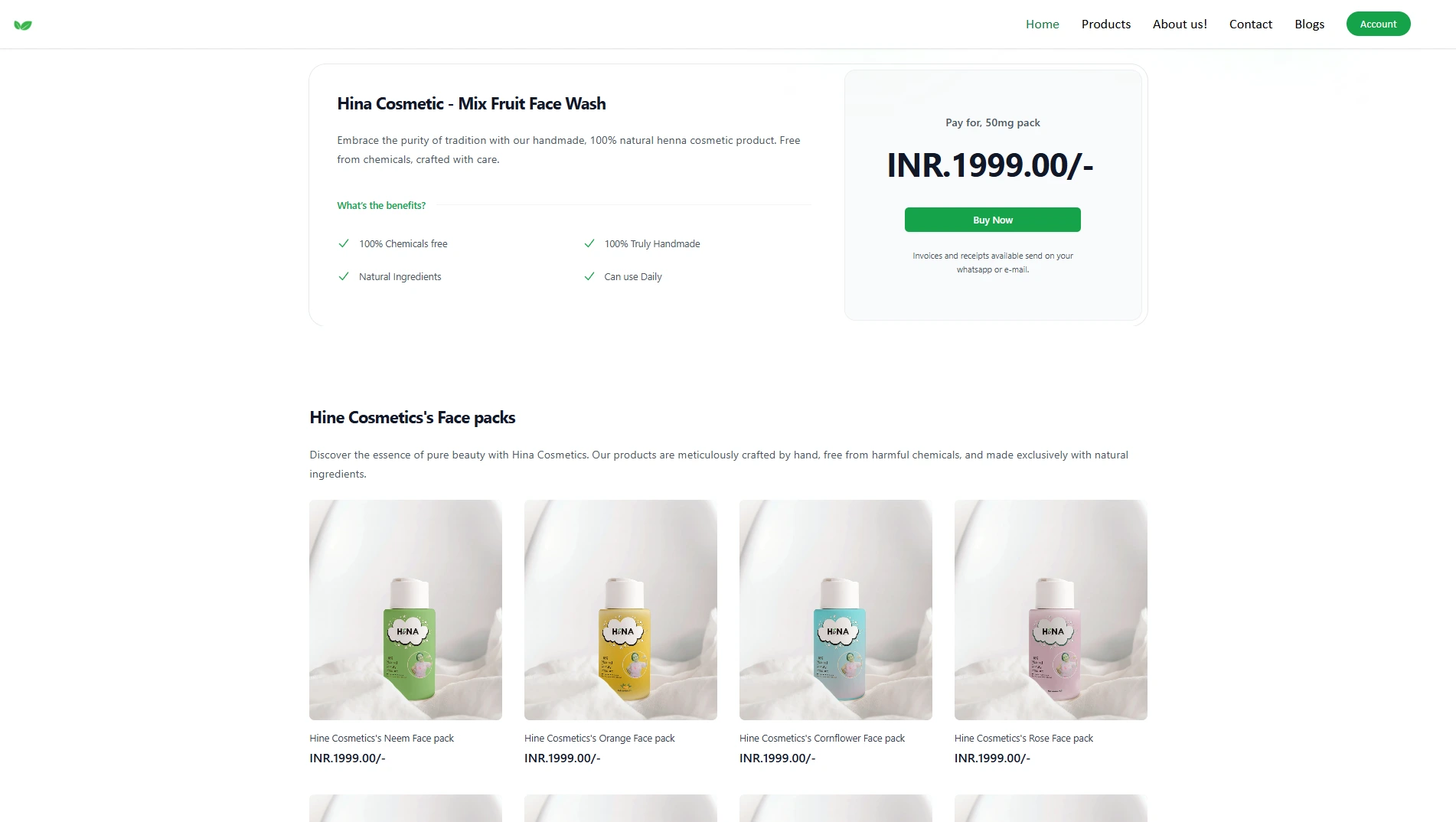Click the checkmark beside 100% Chemicals free
The height and width of the screenshot is (822, 1456).
(x=343, y=243)
